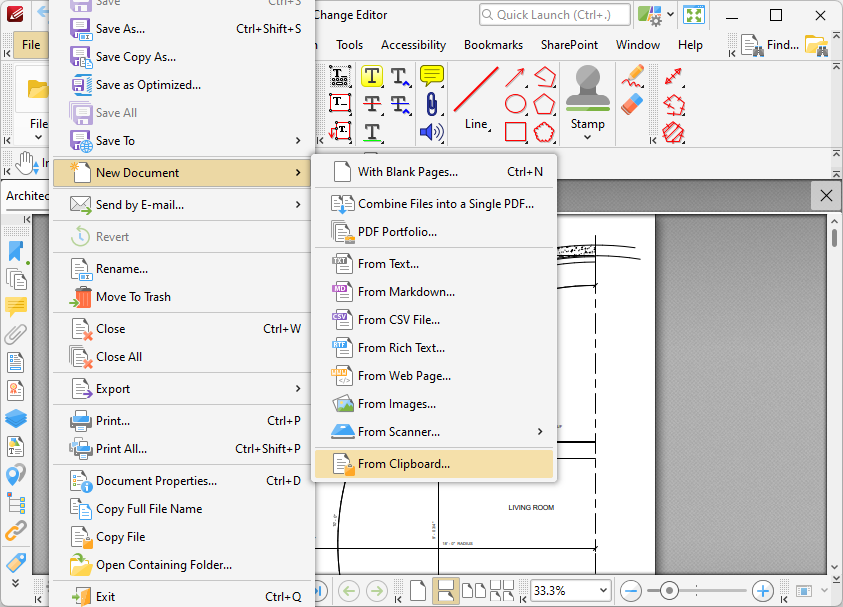Select From Clipboard in New Document submenu

click(434, 463)
